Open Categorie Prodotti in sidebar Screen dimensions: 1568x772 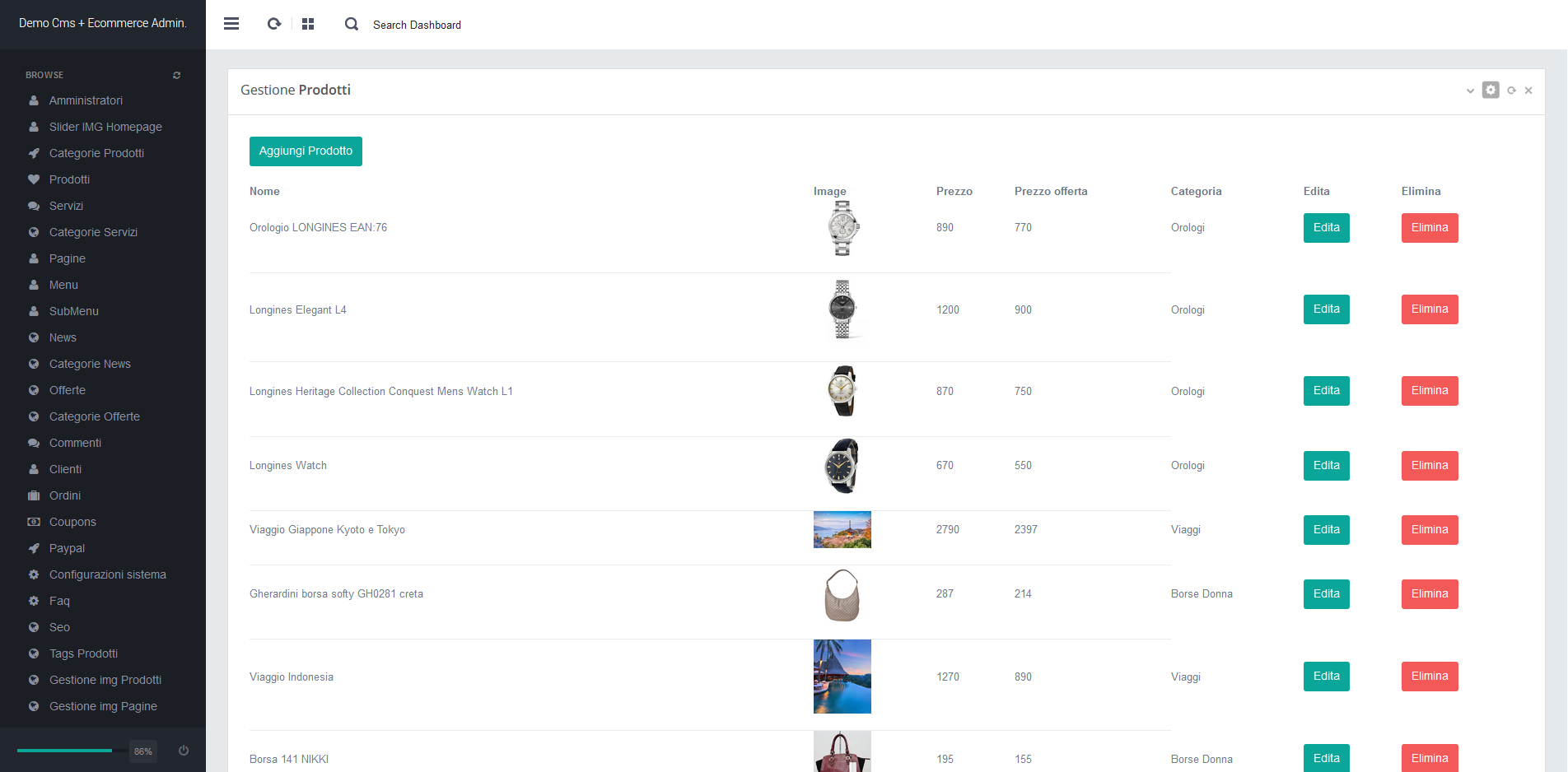[96, 153]
